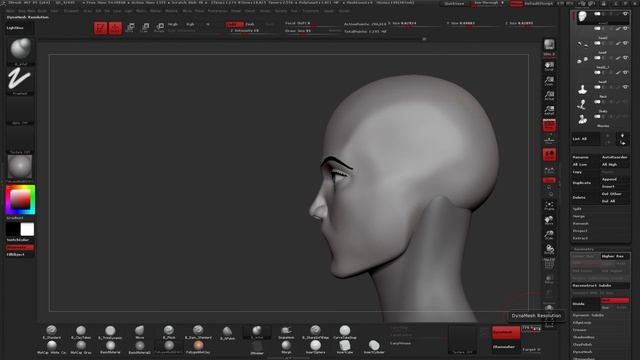
Task: Apply the orange FalloffRedClay material sphere
Action: tap(198, 347)
